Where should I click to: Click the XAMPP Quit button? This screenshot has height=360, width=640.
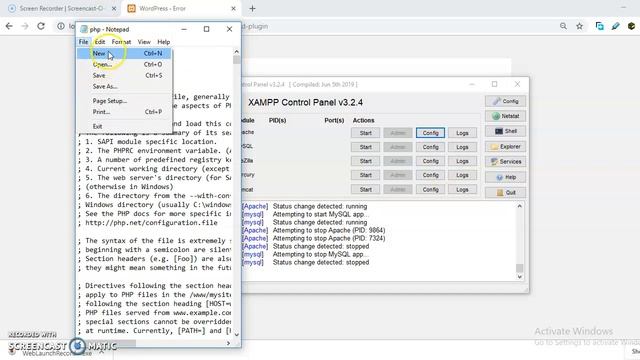tap(505, 193)
